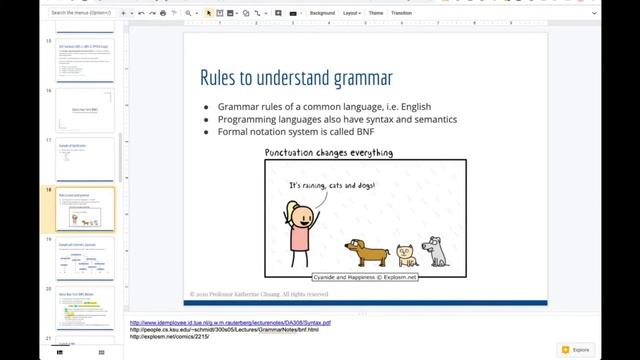Click the input tools keyboard icon
This screenshot has width=640, height=360.
pyautogui.click(x=293, y=13)
